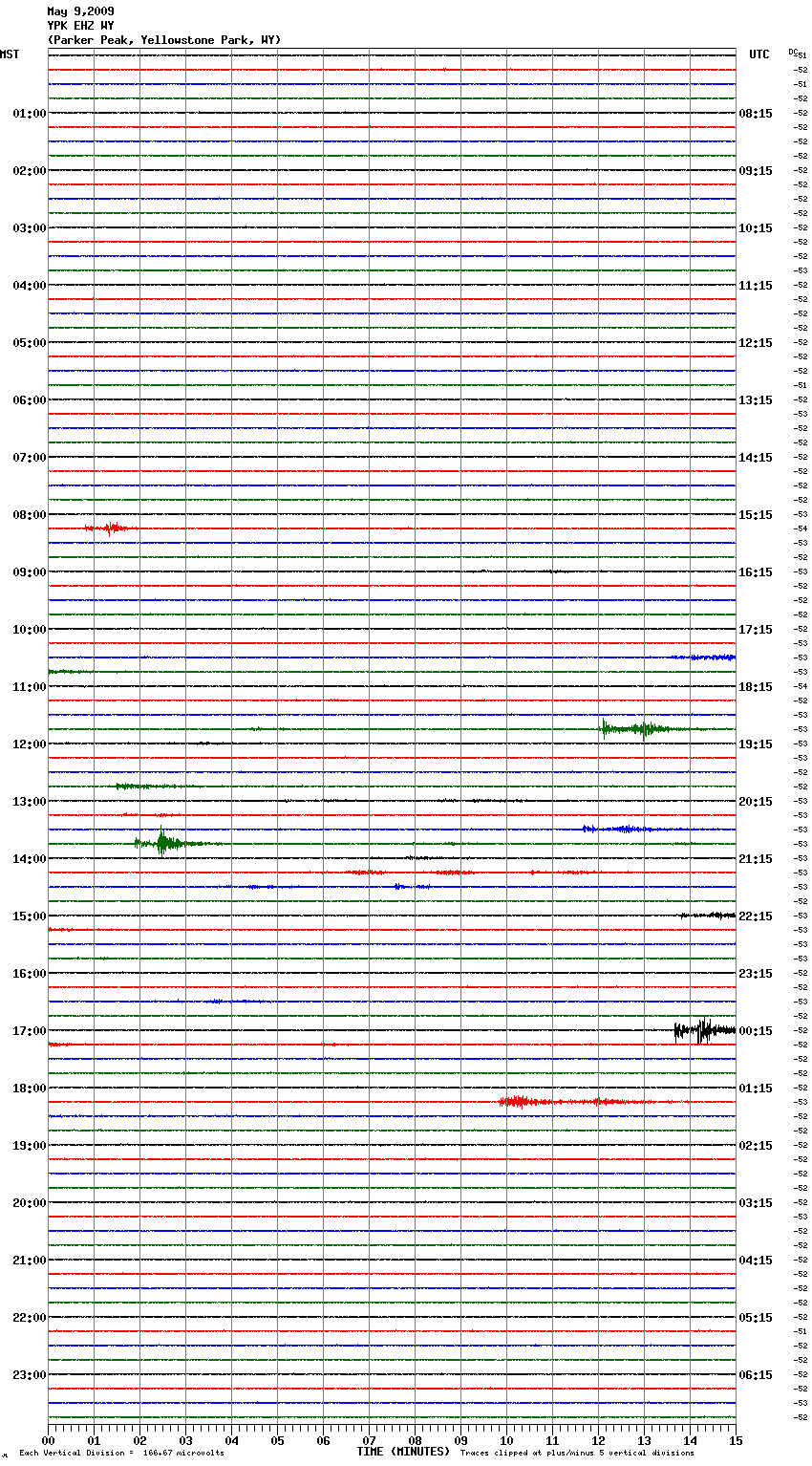Select the 06:00 MST time label
812x1466 pixels.
pyautogui.click(x=30, y=400)
